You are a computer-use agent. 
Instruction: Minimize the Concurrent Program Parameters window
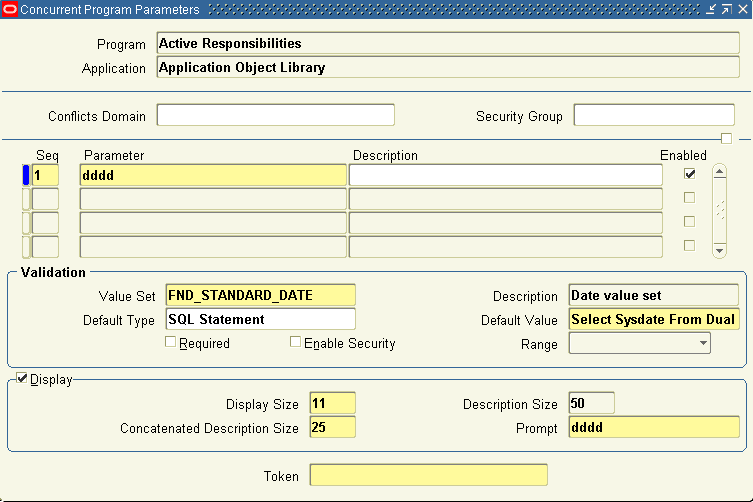(710, 9)
